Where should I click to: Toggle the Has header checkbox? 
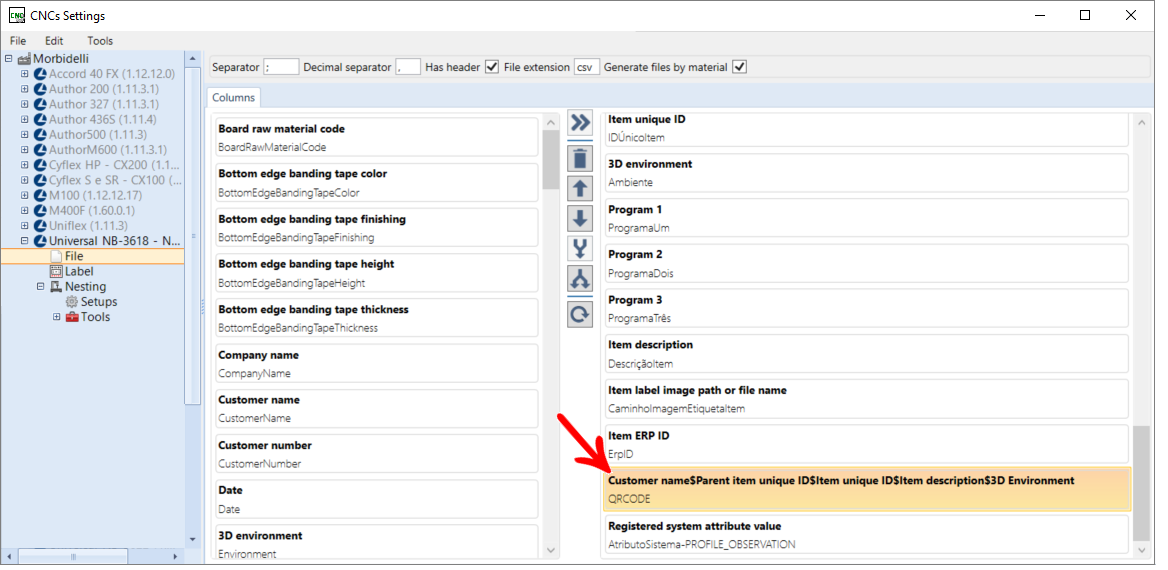[492, 67]
